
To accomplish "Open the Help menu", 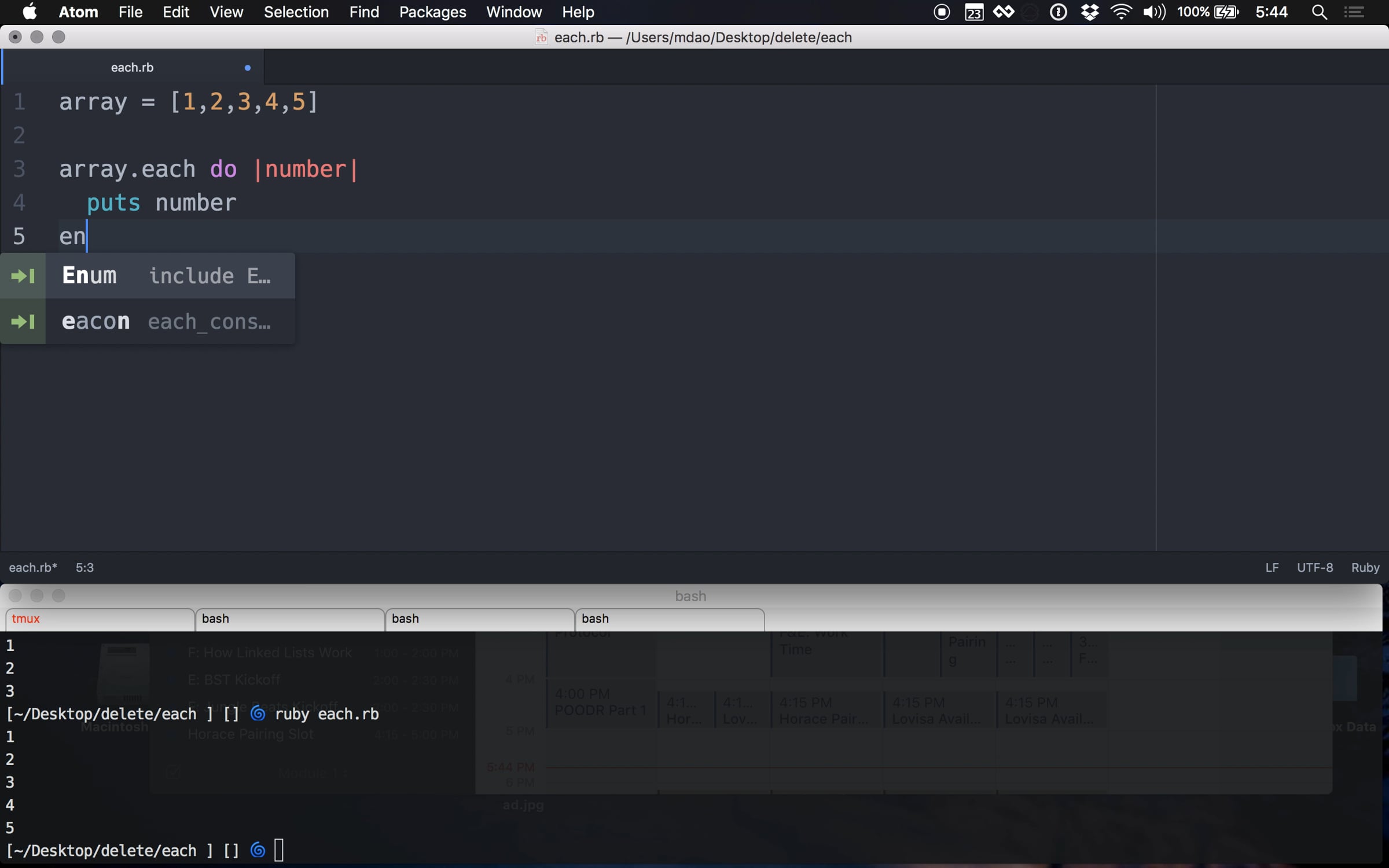I will [x=578, y=12].
